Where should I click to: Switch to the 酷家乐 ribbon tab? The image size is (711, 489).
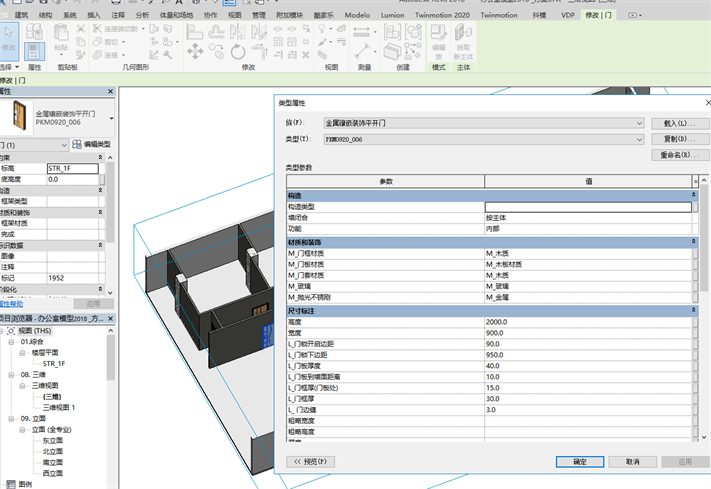[323, 15]
